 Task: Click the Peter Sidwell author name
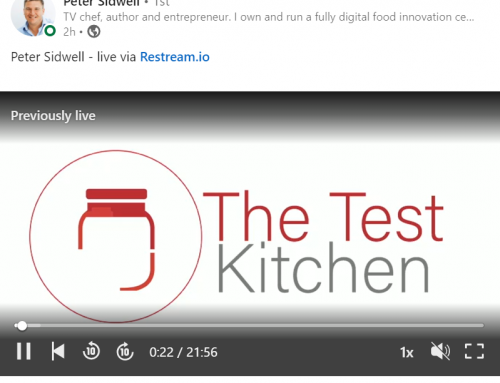[101, 3]
